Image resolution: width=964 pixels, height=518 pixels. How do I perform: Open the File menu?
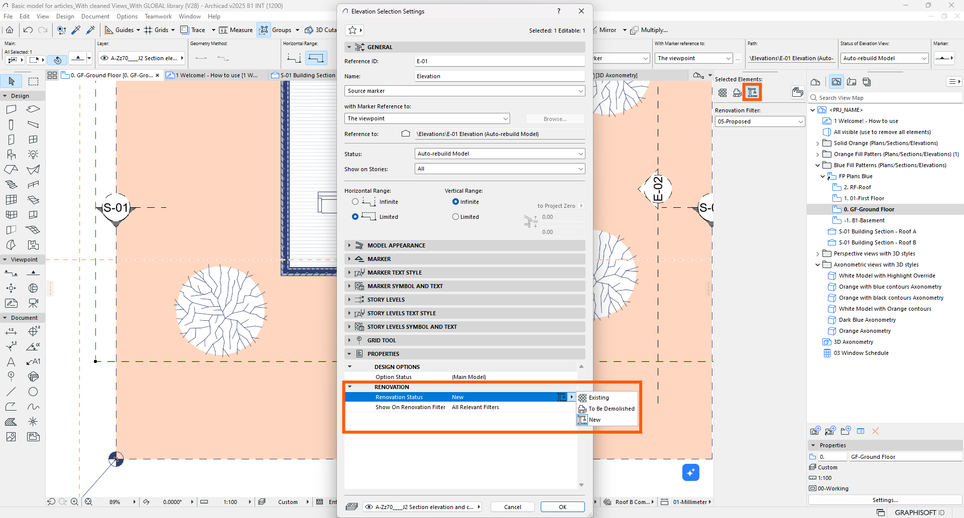(8, 17)
